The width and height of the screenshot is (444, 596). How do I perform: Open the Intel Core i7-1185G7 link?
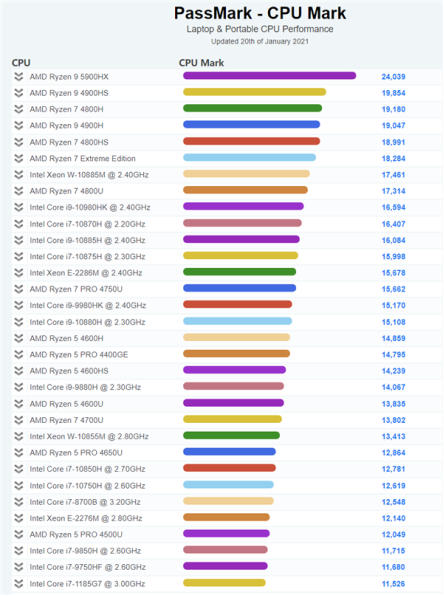87,584
